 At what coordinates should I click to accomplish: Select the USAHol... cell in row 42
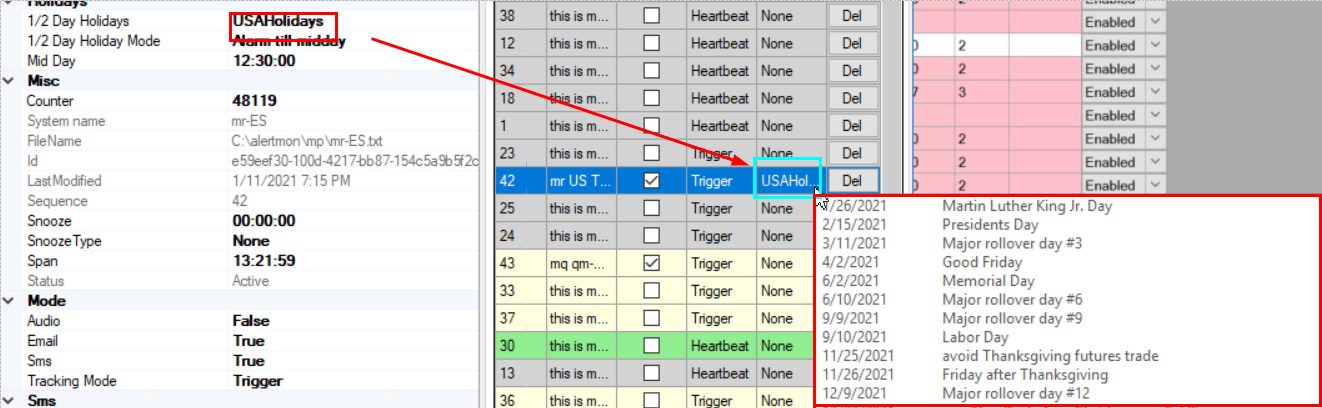tap(788, 181)
